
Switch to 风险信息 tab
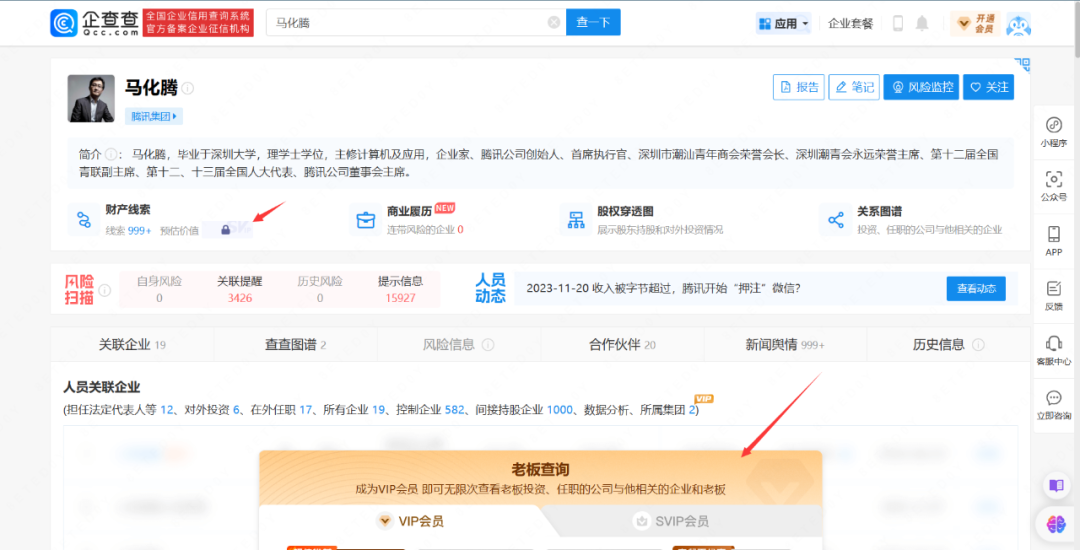[x=459, y=344]
